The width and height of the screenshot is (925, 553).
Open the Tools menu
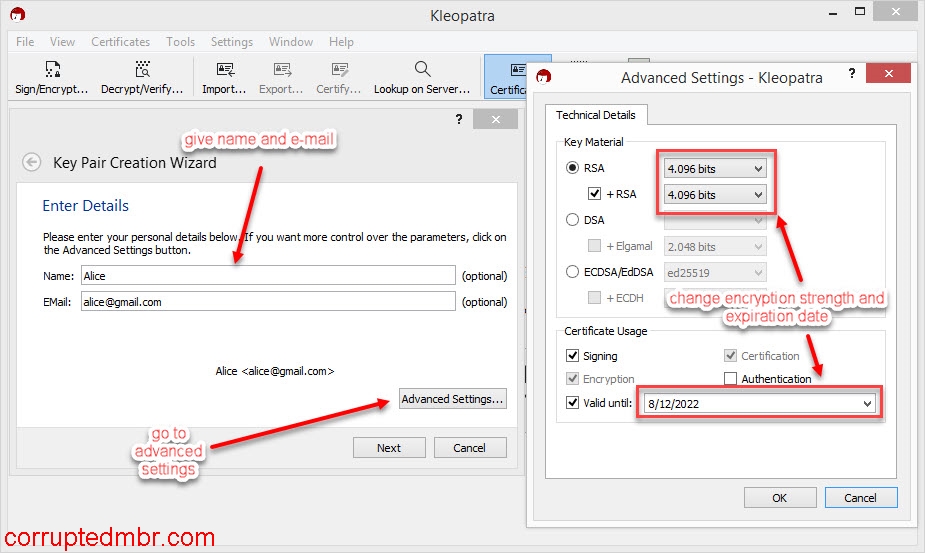coord(180,42)
